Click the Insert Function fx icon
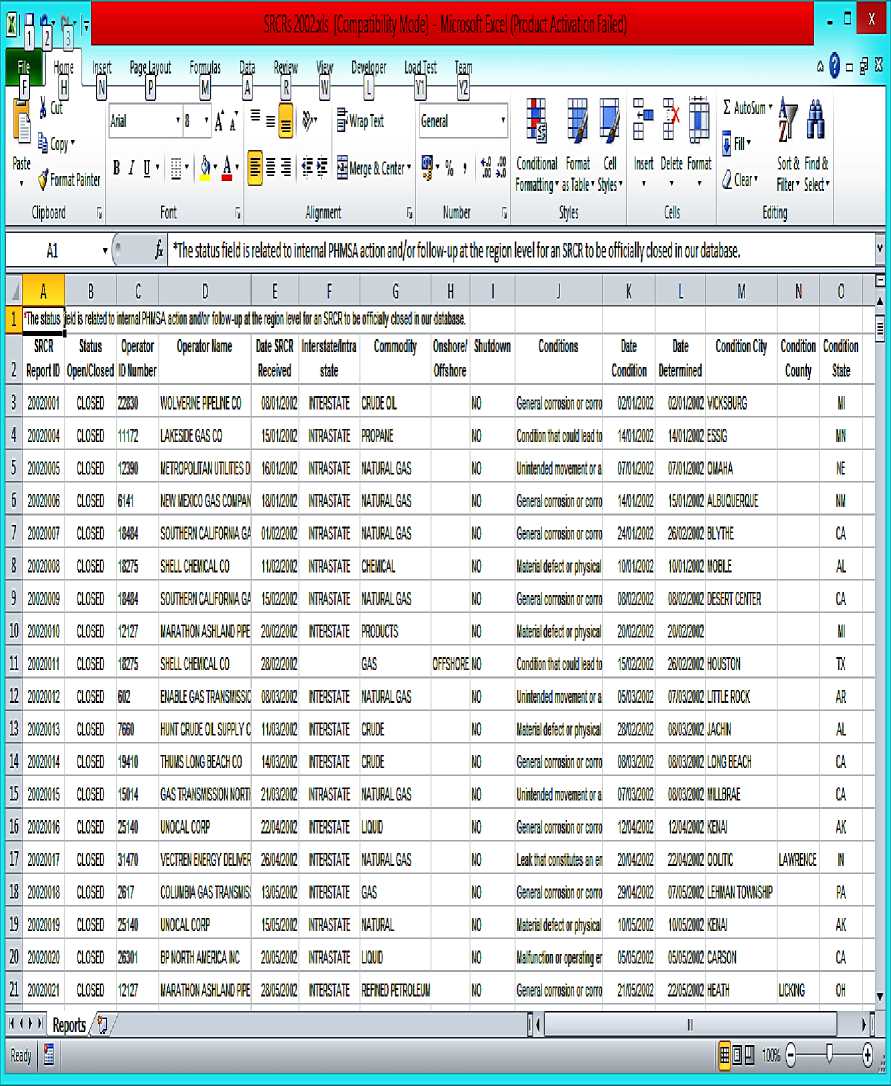This screenshot has width=891, height=1086. tap(159, 251)
